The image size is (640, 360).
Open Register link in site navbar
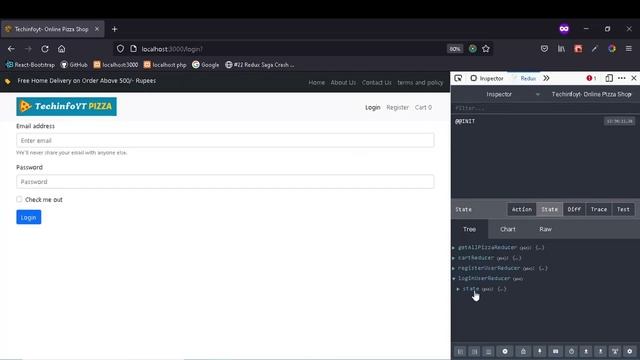(398, 107)
